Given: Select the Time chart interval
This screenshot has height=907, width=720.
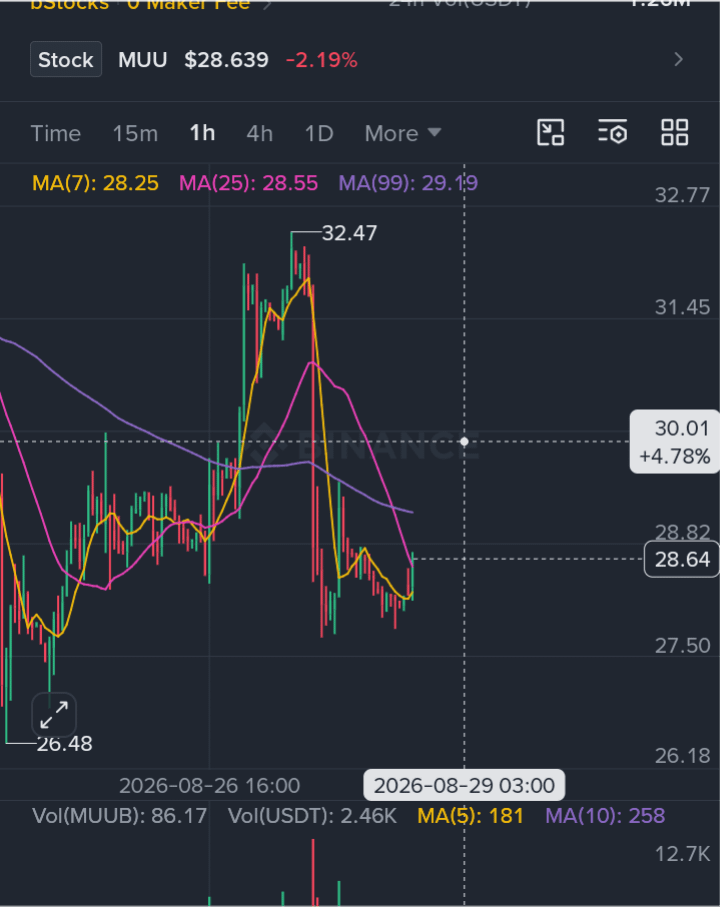Looking at the screenshot, I should coord(56,134).
